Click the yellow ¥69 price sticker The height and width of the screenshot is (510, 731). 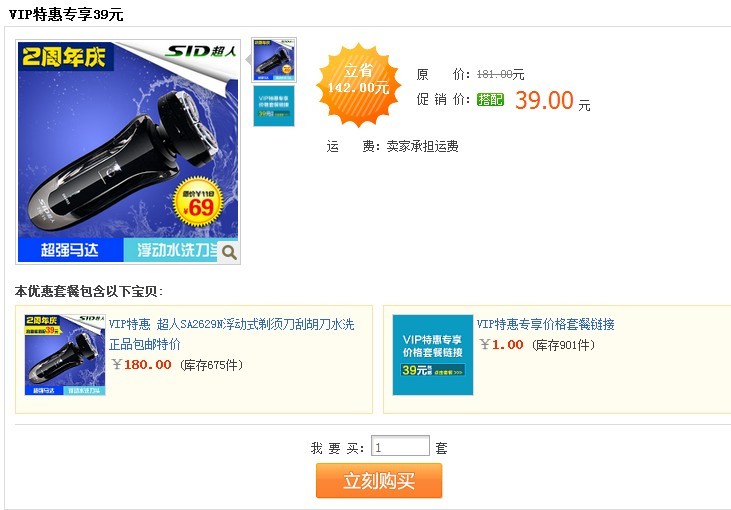click(x=198, y=201)
